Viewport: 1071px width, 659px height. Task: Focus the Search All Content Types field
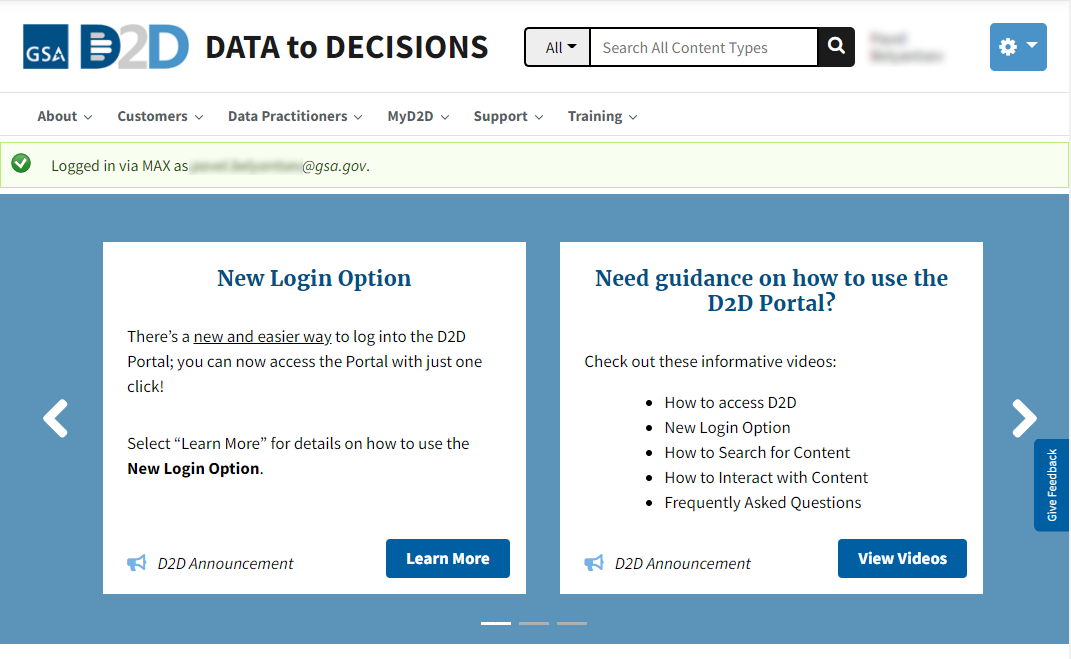tap(704, 47)
